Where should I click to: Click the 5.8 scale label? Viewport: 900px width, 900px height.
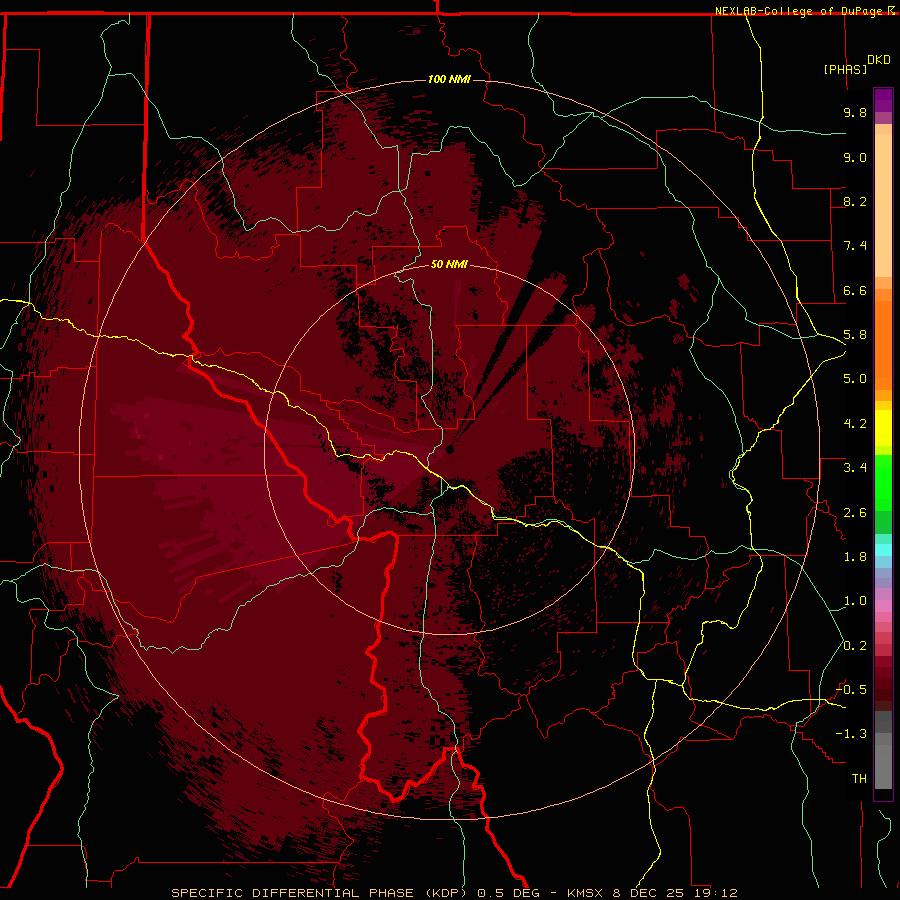855,335
